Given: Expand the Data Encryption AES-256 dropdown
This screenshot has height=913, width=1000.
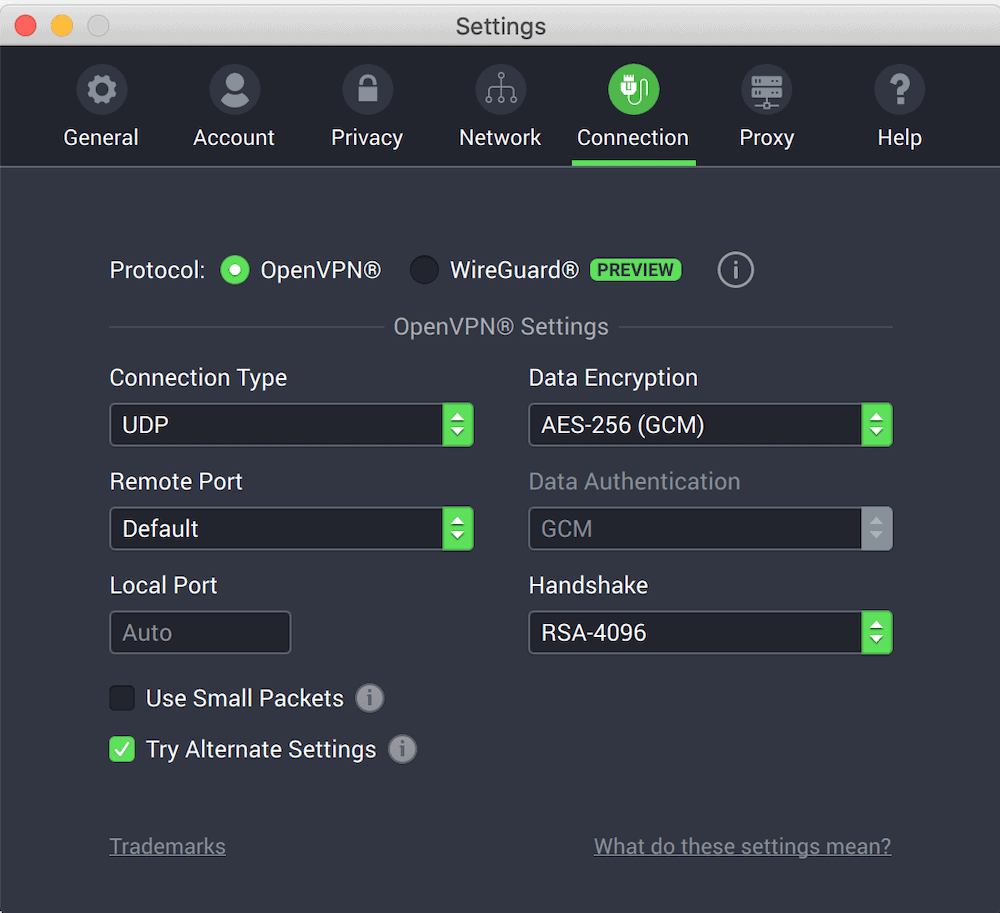Looking at the screenshot, I should pyautogui.click(x=710, y=425).
